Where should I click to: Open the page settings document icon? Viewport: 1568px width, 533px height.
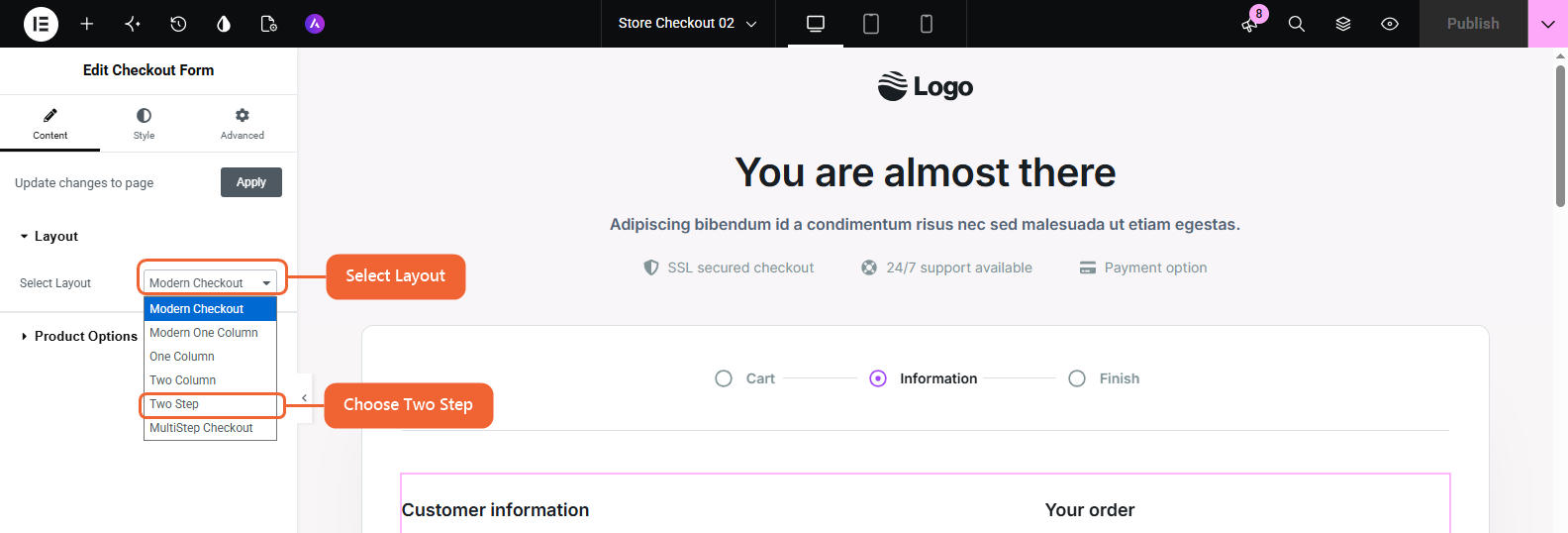click(269, 24)
